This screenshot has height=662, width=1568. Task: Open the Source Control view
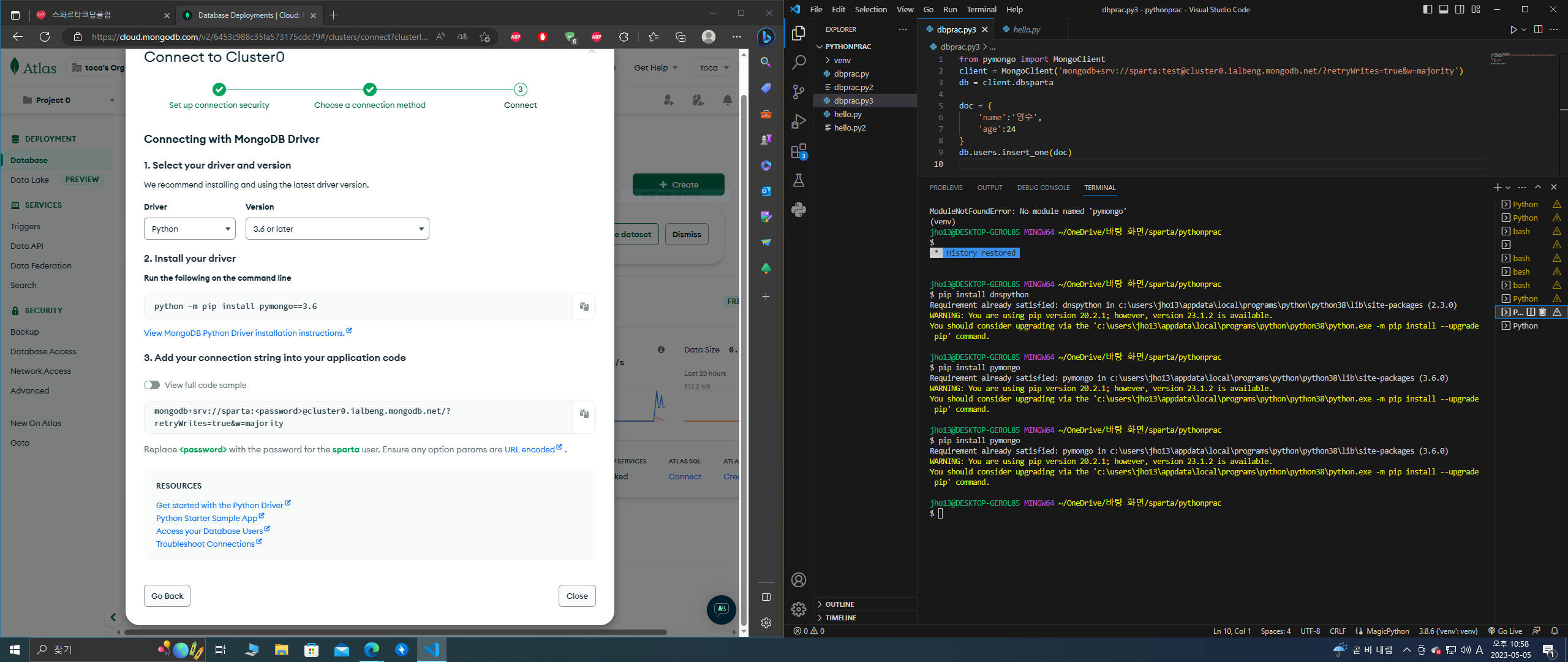click(799, 92)
